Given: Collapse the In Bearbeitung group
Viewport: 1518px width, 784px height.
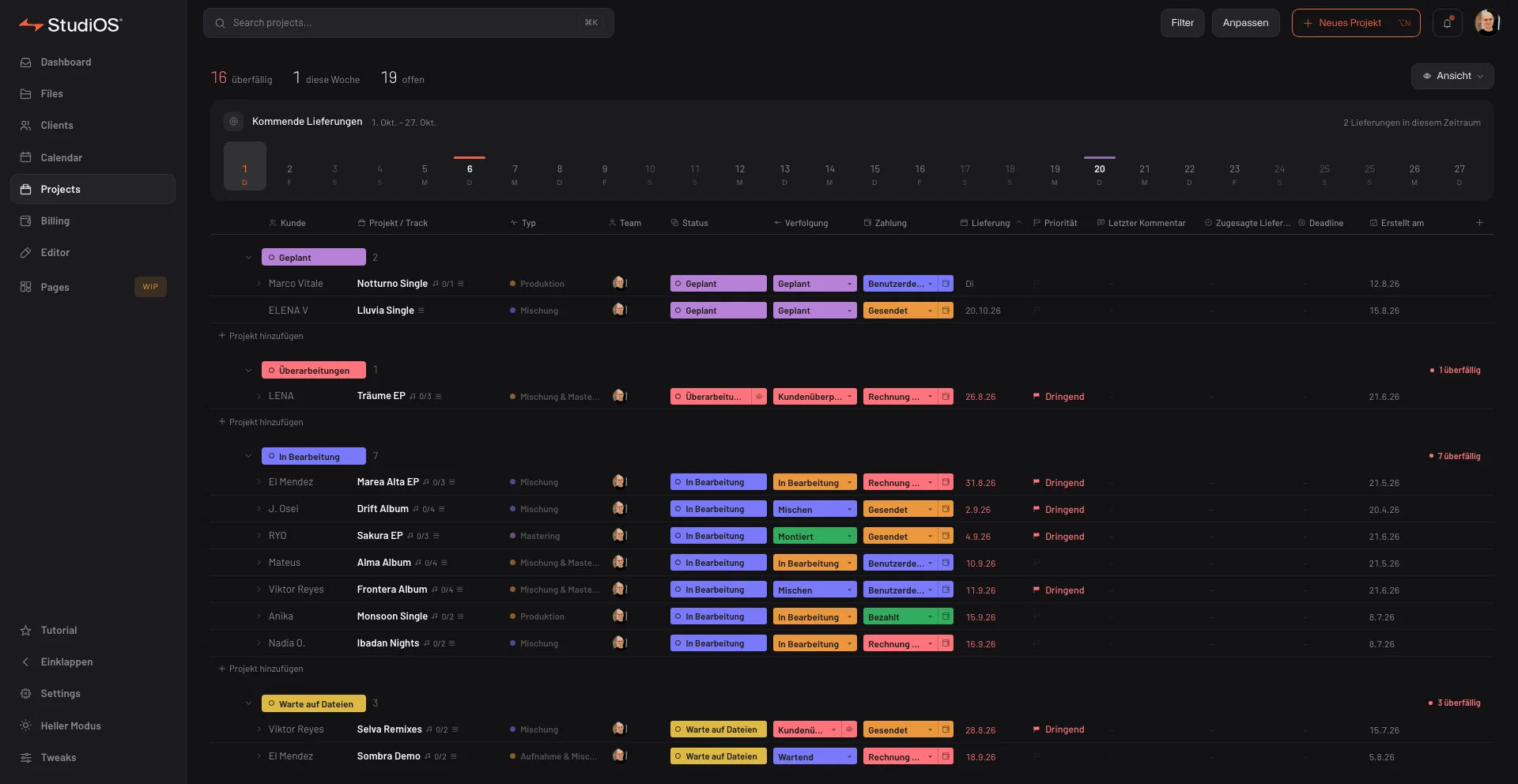Looking at the screenshot, I should (x=248, y=457).
